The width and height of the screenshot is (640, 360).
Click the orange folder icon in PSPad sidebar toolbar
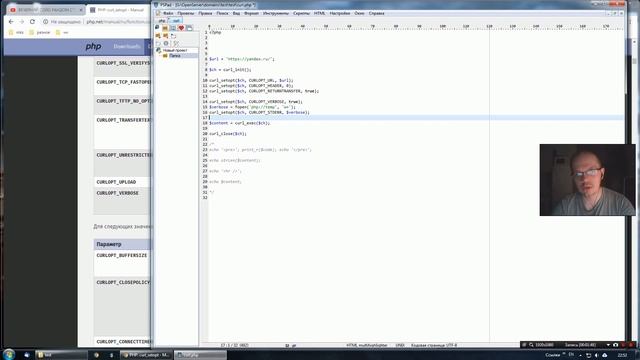[x=165, y=28]
